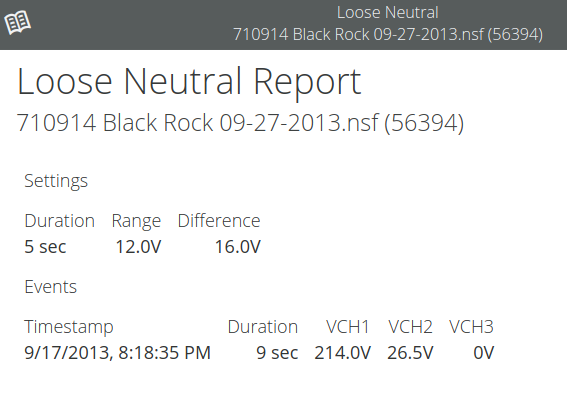Open the book icon in header
567x393 pixels.
17,23
